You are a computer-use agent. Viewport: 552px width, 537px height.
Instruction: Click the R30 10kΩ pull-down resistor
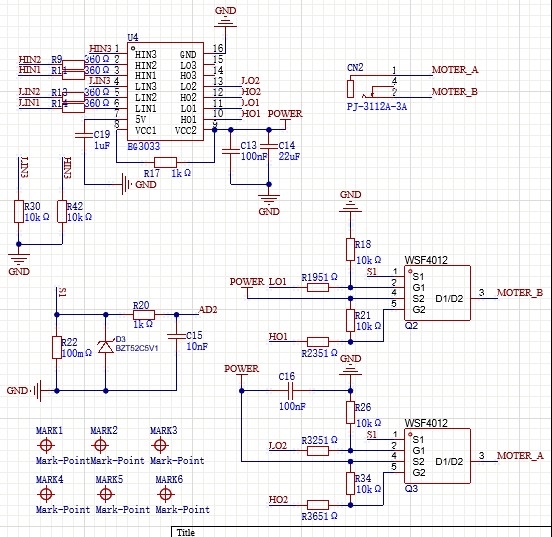point(19,212)
